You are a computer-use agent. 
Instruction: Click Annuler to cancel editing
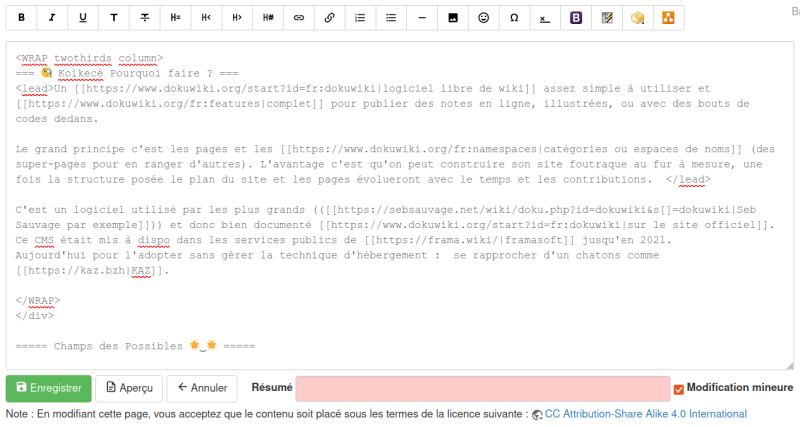[202, 388]
